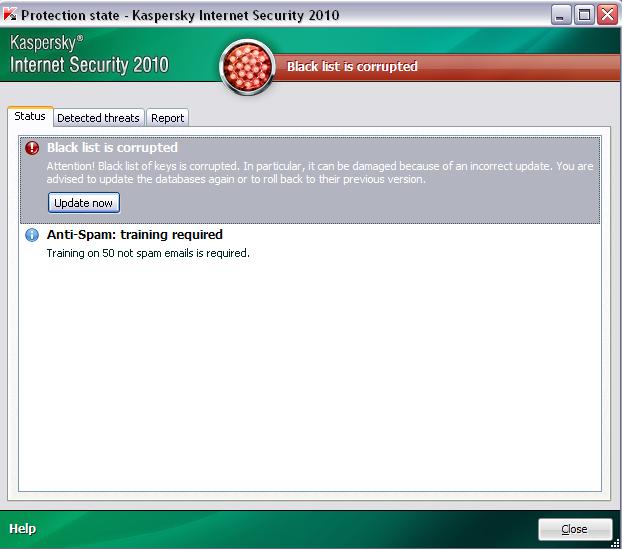Select the Status tab
Viewport: 622px width, 550px height.
coord(30,116)
